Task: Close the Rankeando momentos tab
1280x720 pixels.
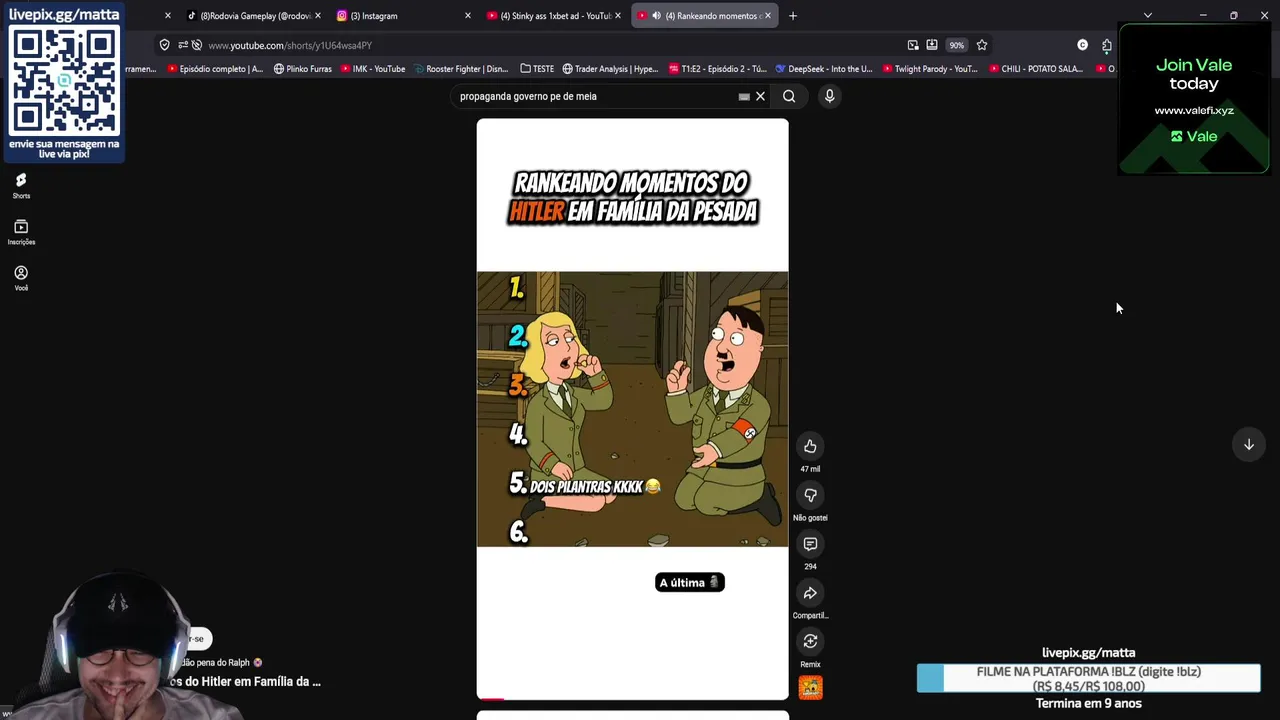Action: click(x=768, y=16)
